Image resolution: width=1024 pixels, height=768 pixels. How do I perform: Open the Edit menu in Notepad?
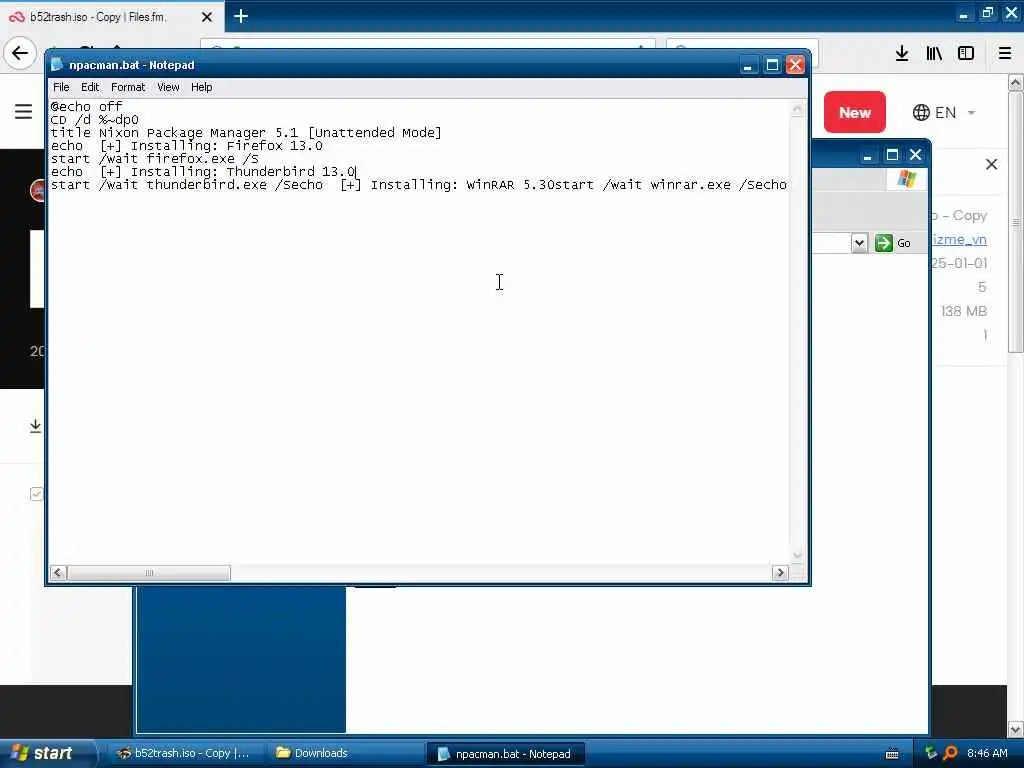coord(89,87)
